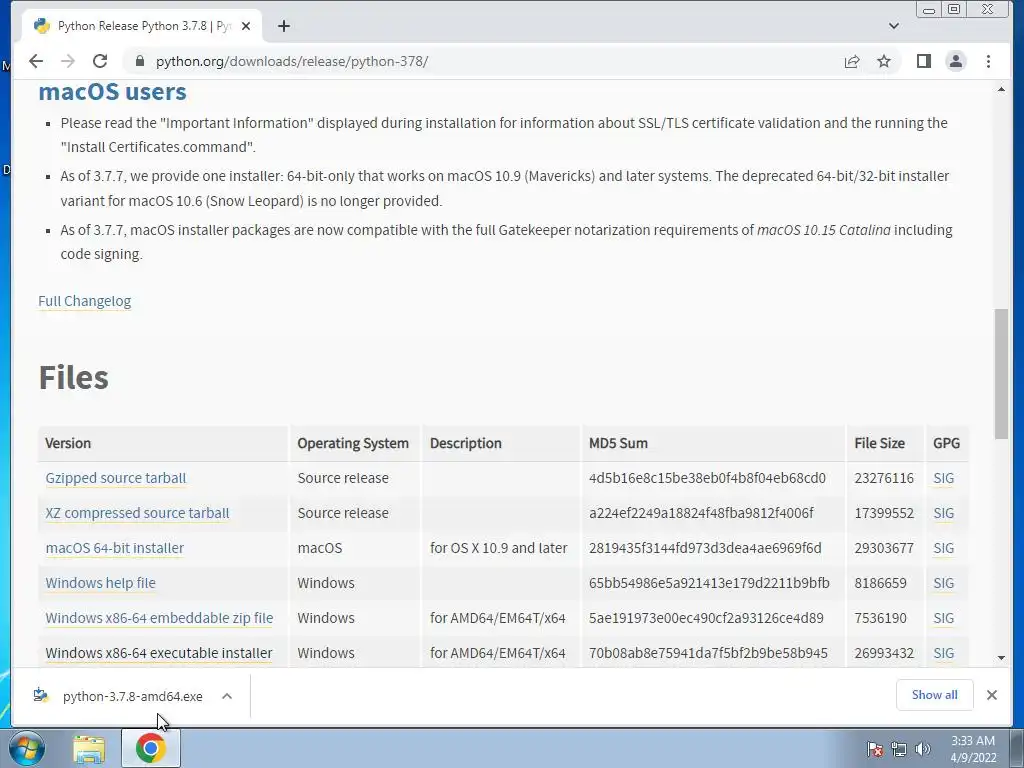Viewport: 1024px width, 768px height.
Task: Open the browser side panel
Action: (x=923, y=61)
